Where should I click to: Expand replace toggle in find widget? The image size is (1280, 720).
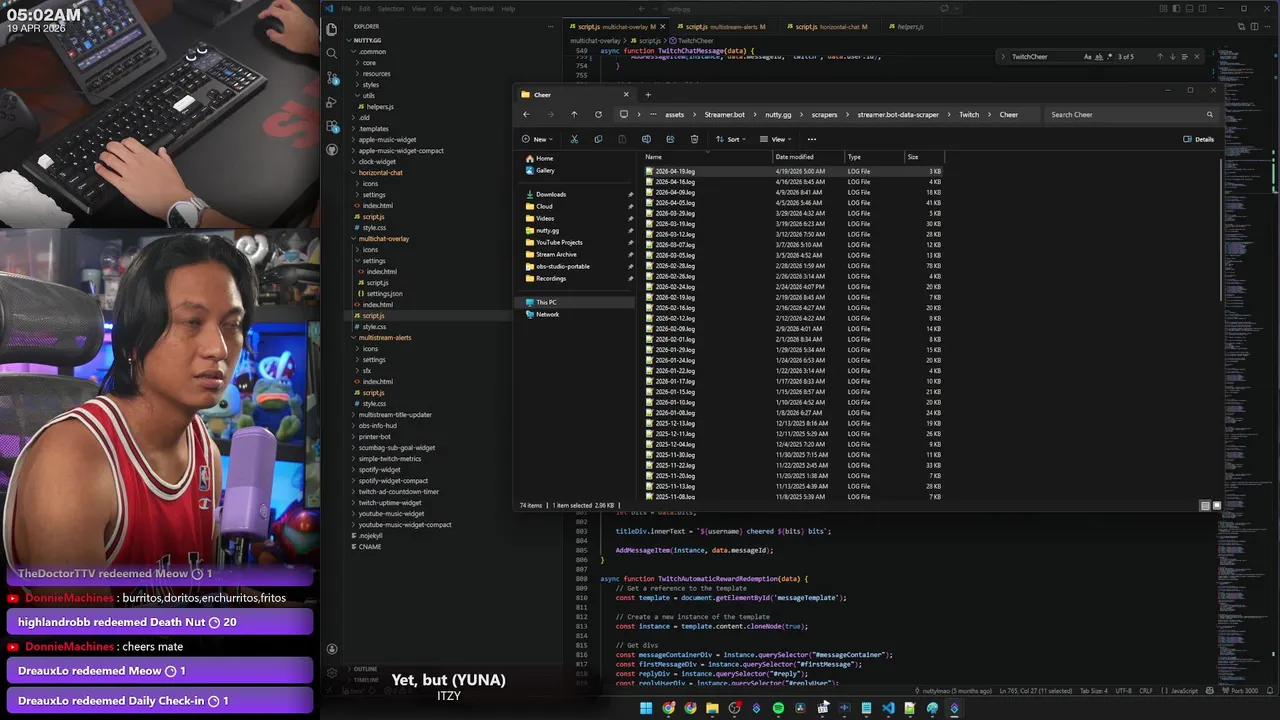point(1002,57)
